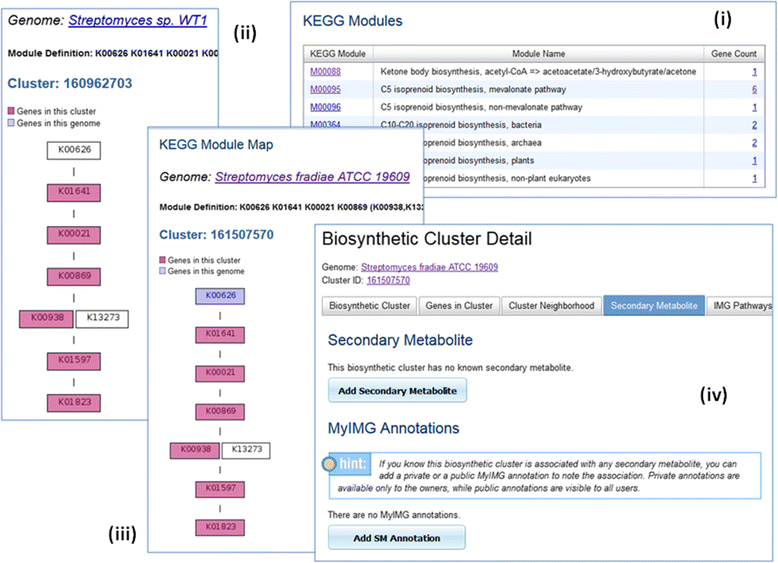Select 'This biosynthetic cluster has no known secondary metabolite.'
This screenshot has width=778, height=563.
[x=450, y=368]
